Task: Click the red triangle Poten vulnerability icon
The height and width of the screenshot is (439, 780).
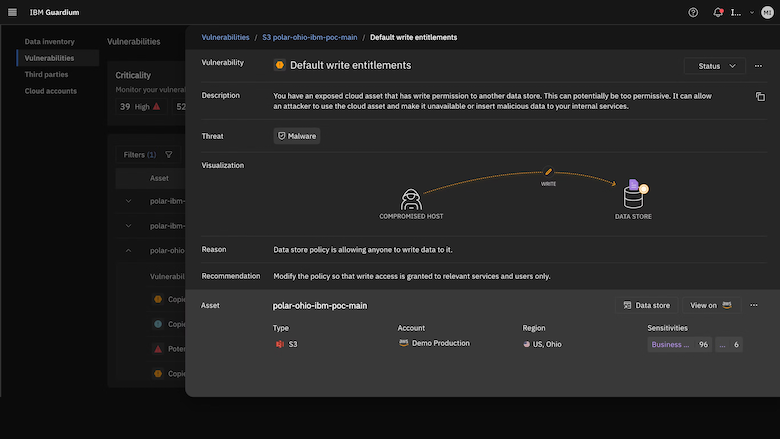Action: coord(158,349)
